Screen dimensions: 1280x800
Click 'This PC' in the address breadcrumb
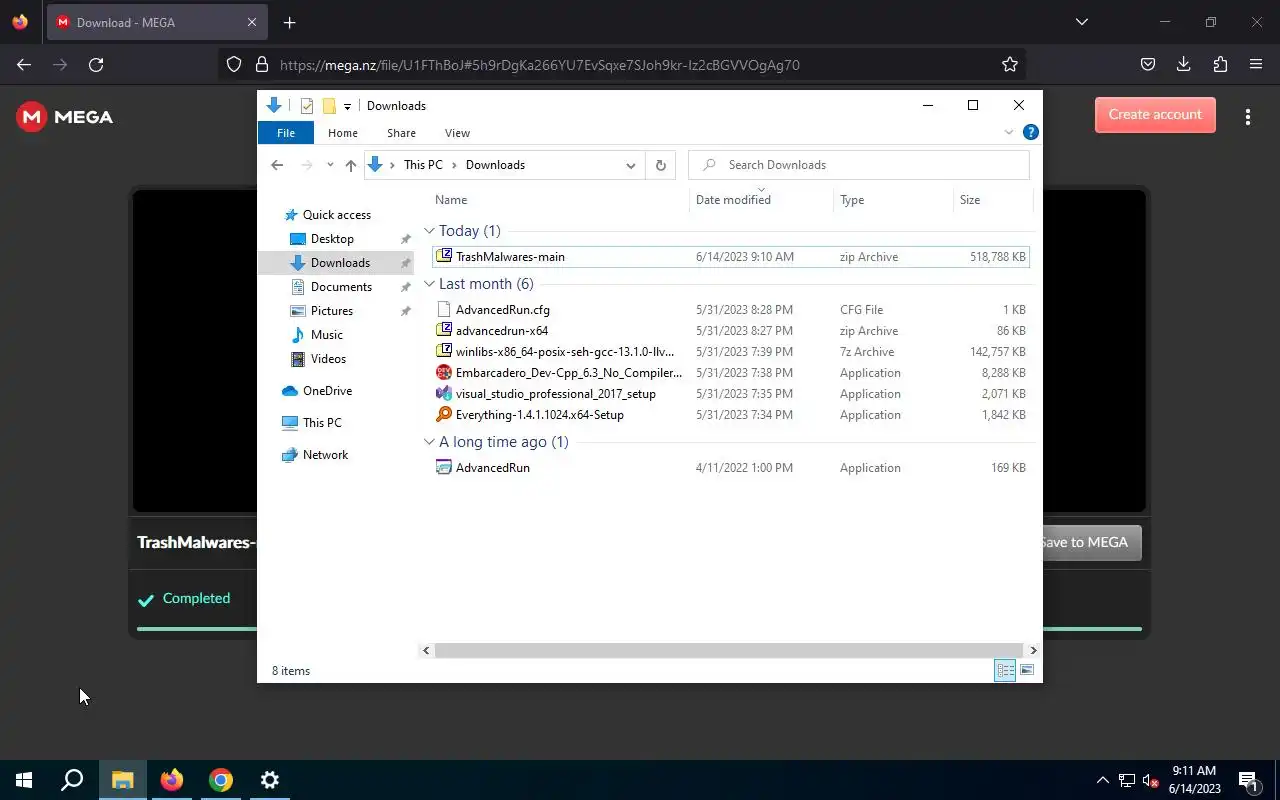click(x=423, y=165)
